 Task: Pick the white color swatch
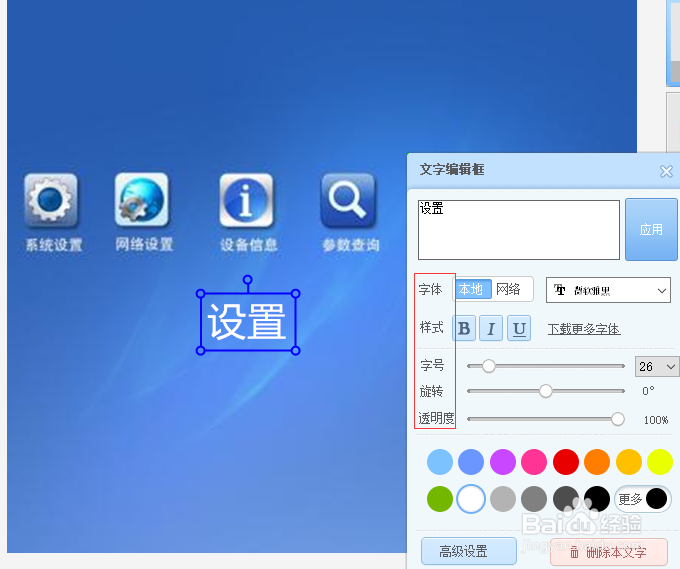[x=471, y=499]
